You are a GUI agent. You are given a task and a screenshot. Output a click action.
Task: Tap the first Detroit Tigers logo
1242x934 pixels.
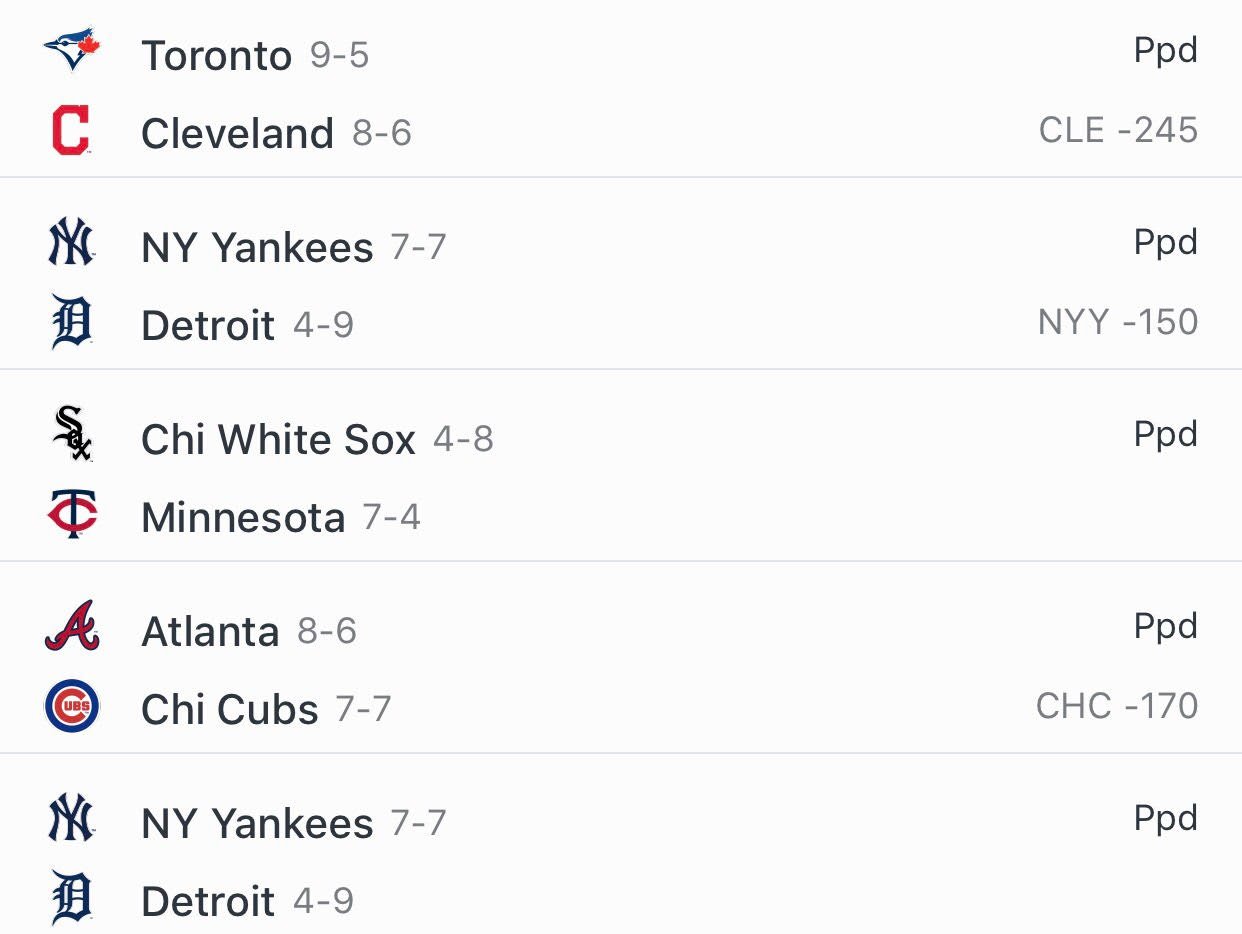[x=72, y=321]
